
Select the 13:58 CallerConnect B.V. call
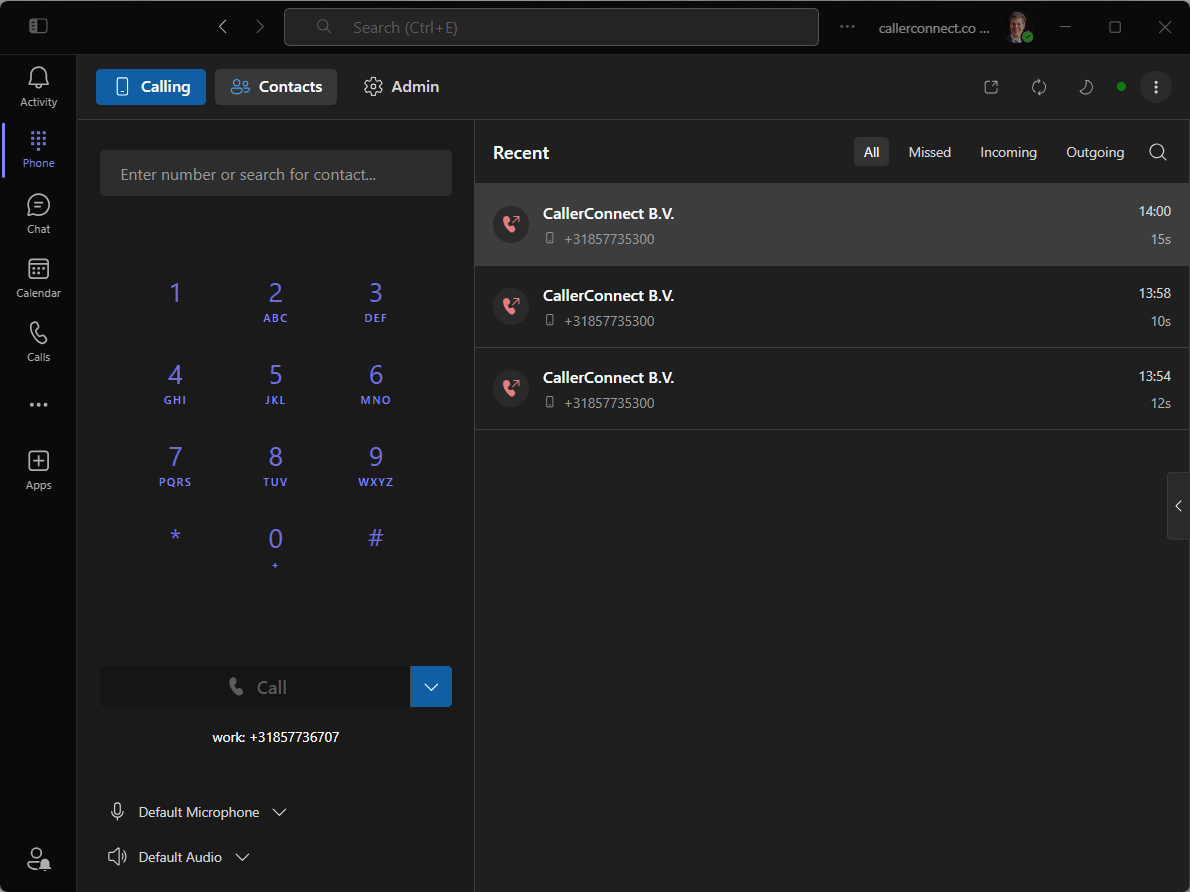[832, 307]
